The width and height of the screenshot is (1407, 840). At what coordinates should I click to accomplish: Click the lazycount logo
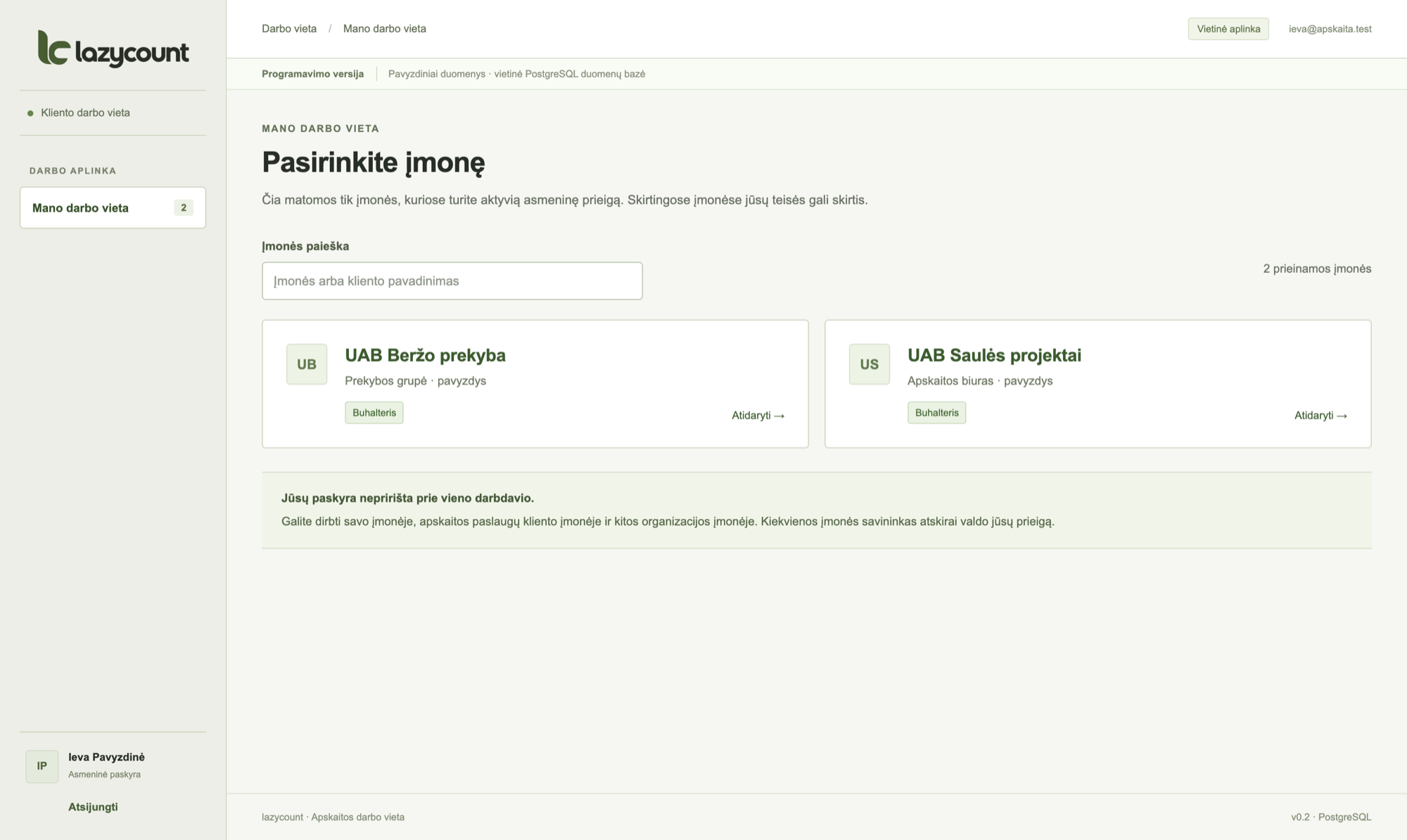[x=113, y=49]
